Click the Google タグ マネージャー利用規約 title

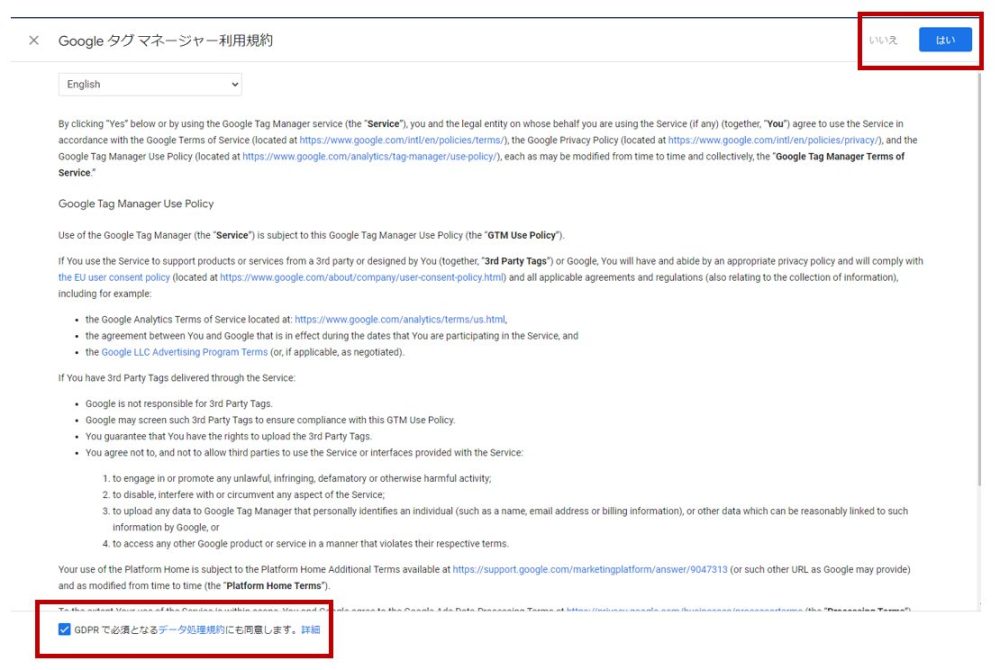tap(165, 40)
